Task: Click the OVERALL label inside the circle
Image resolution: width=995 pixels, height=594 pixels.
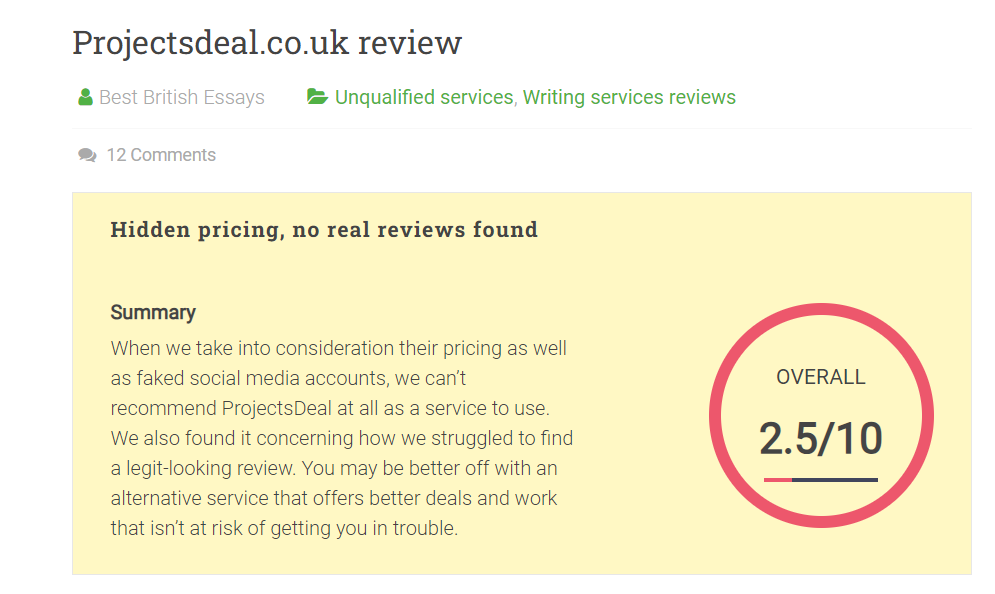Action: [820, 377]
